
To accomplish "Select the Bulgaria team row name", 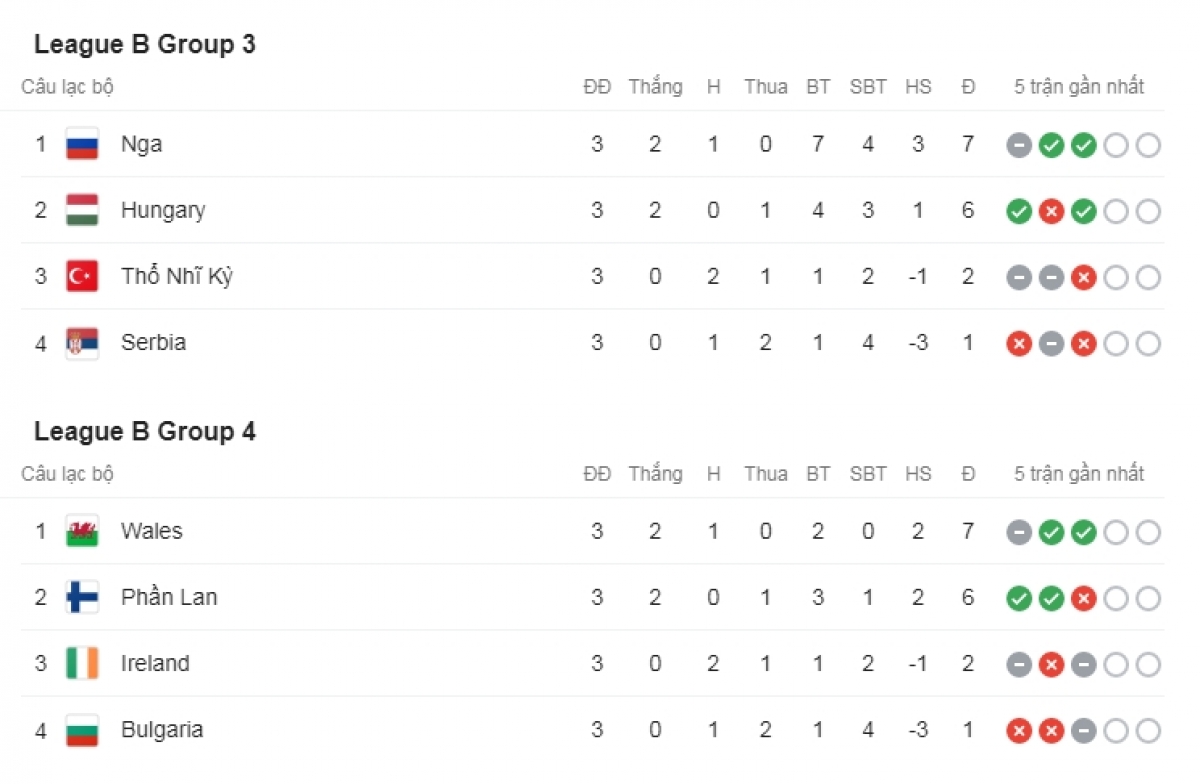I will point(162,729).
